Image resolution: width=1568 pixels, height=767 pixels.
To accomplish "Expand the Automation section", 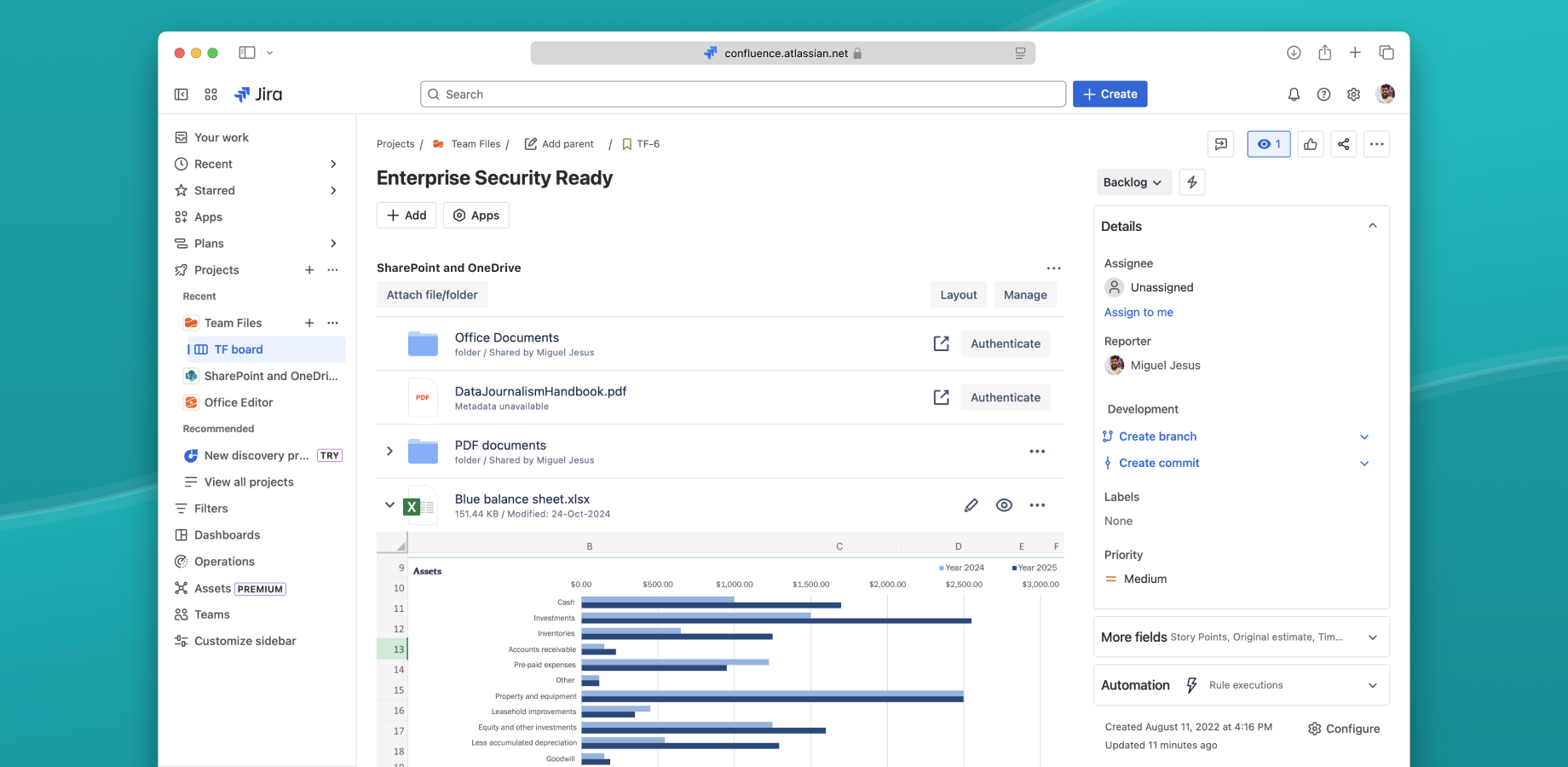I will (1373, 685).
